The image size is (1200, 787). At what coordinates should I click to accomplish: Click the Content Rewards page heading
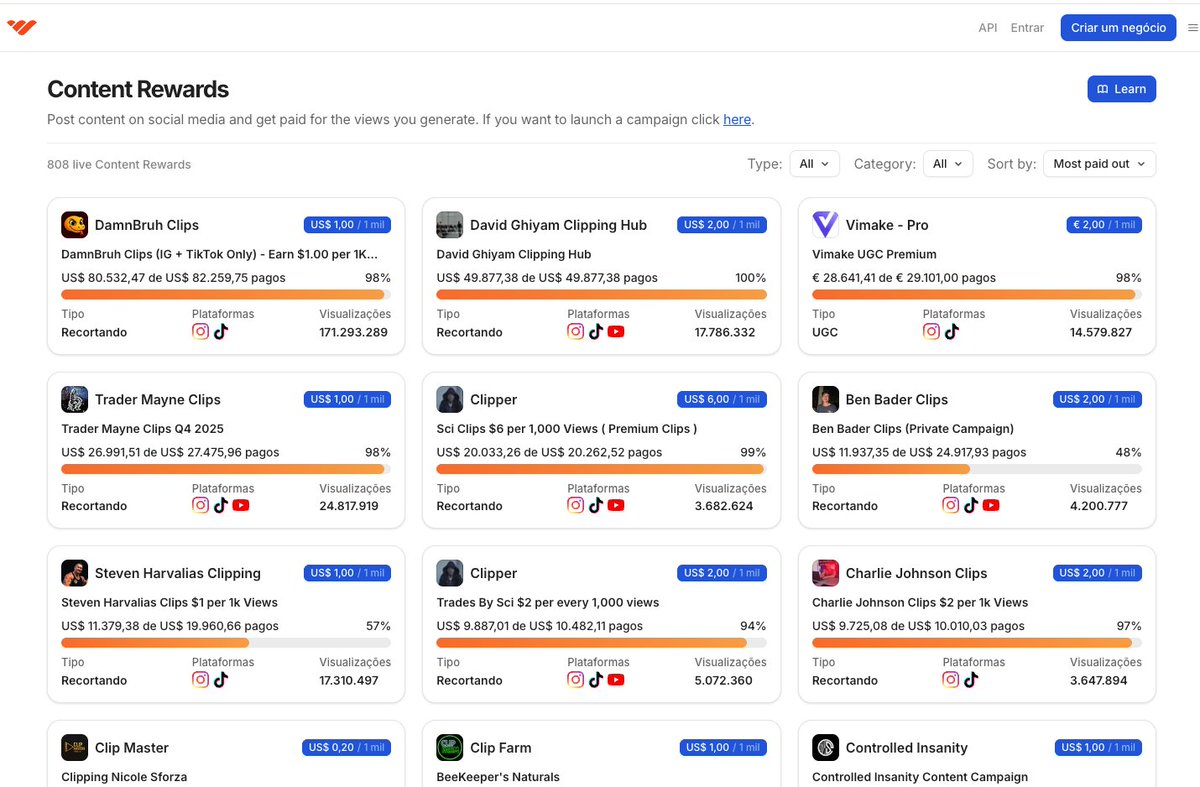tap(138, 89)
